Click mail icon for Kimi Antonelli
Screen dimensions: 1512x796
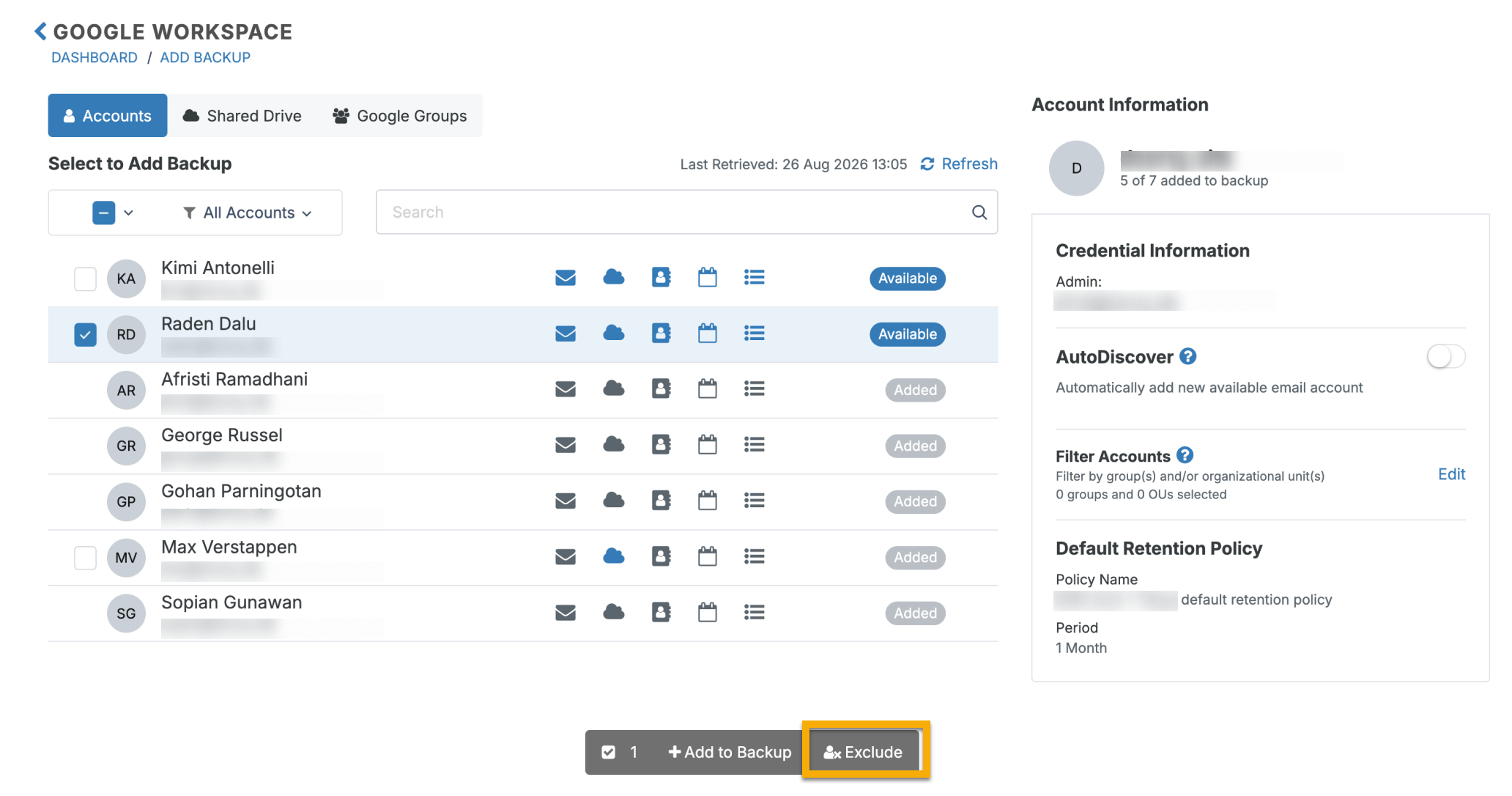coord(566,278)
